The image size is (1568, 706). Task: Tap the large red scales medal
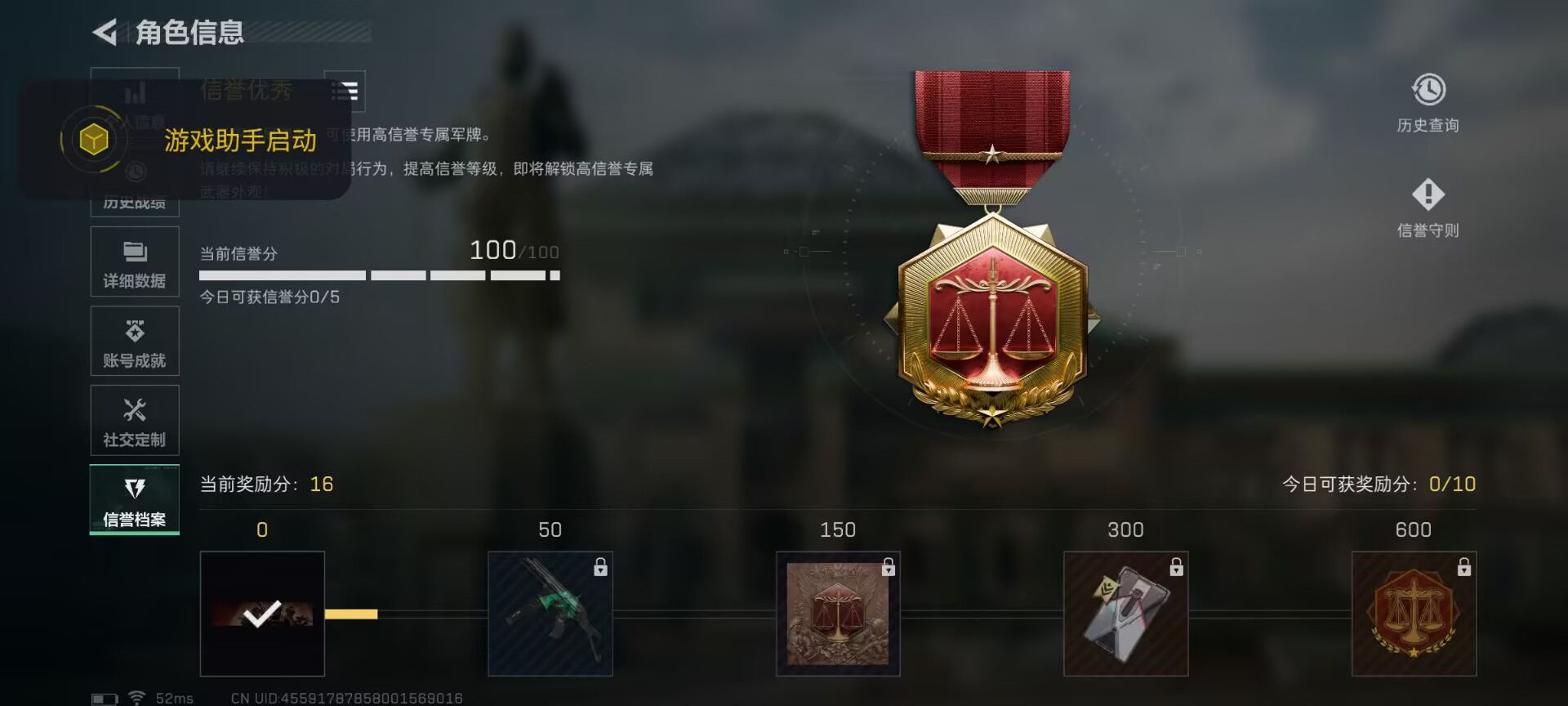(992, 249)
